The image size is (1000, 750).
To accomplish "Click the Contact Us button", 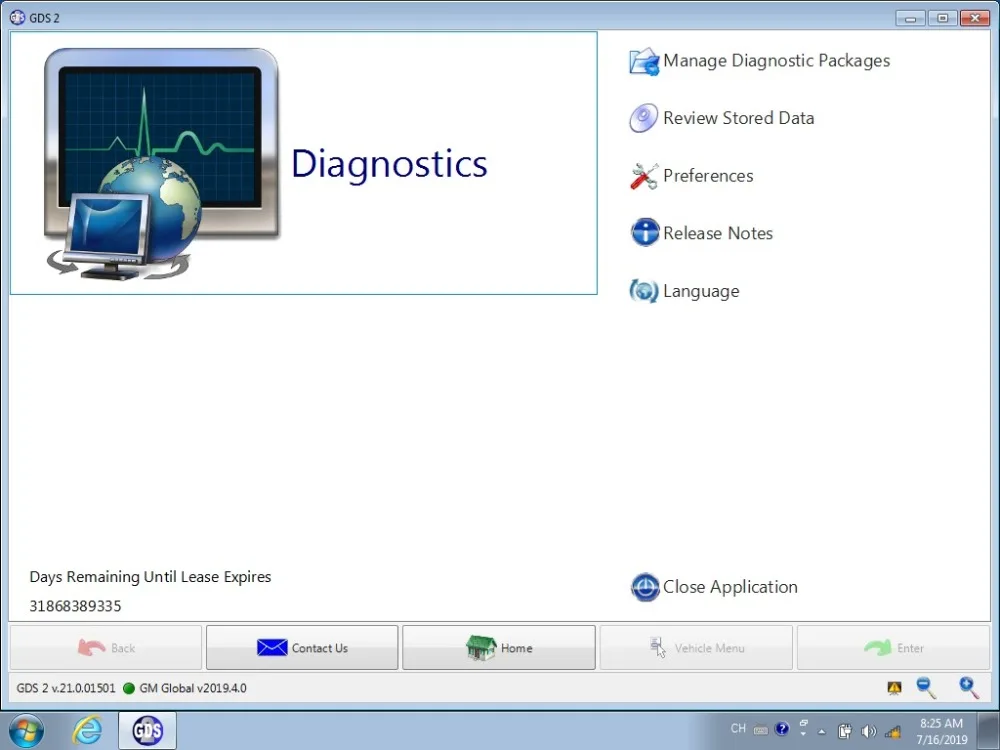I will [x=301, y=647].
